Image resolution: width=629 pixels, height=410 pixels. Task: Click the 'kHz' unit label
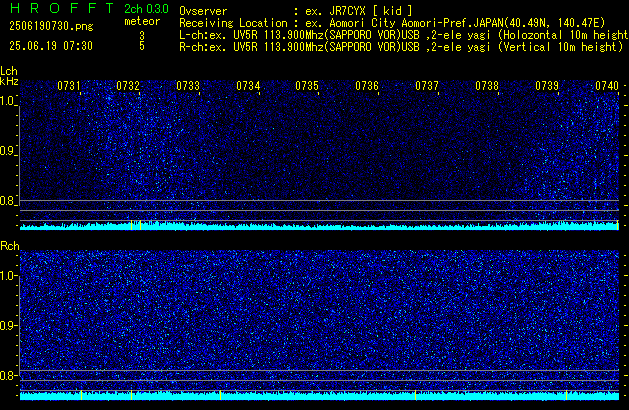9,81
